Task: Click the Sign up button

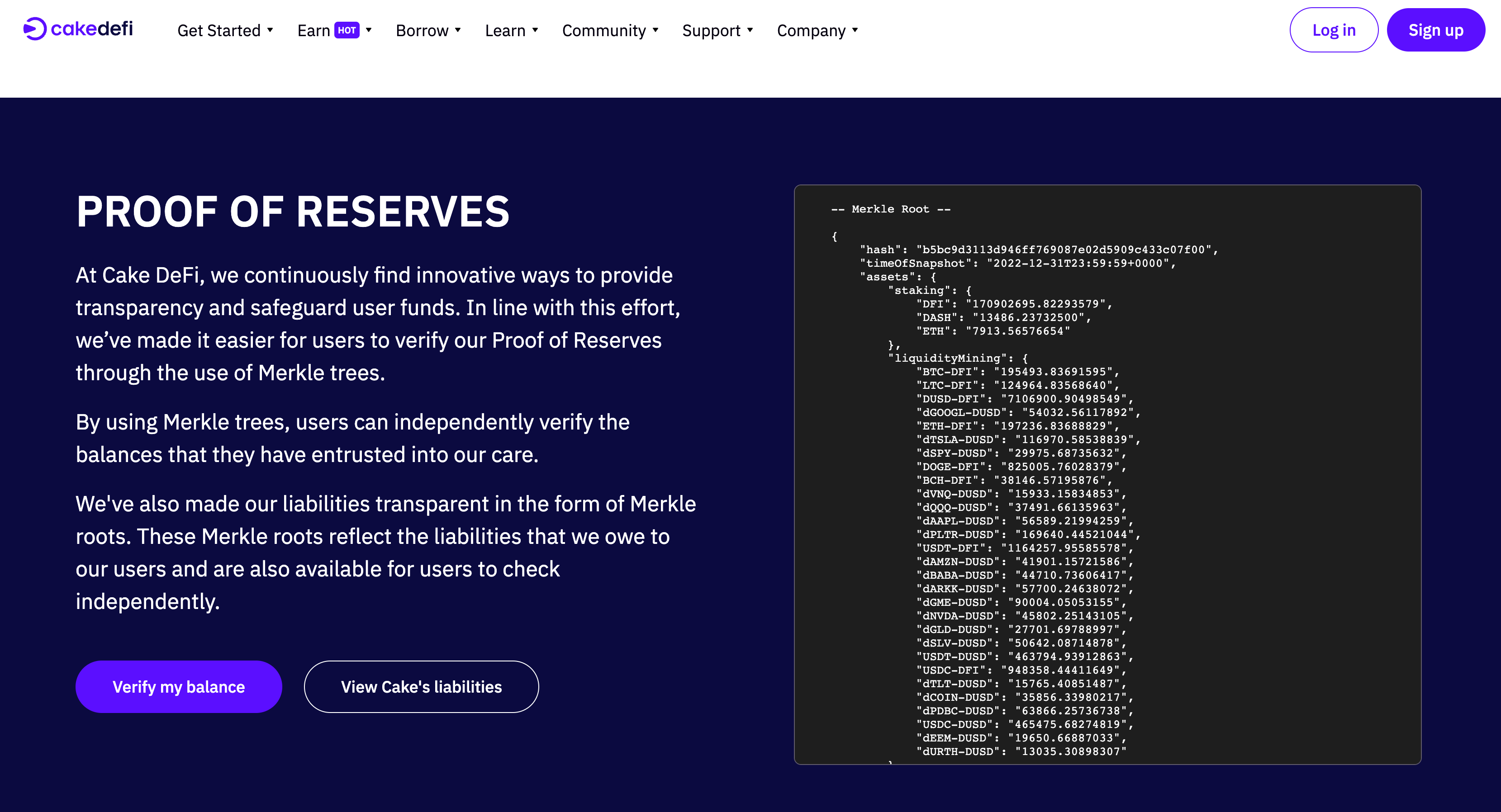Action: pyautogui.click(x=1436, y=30)
